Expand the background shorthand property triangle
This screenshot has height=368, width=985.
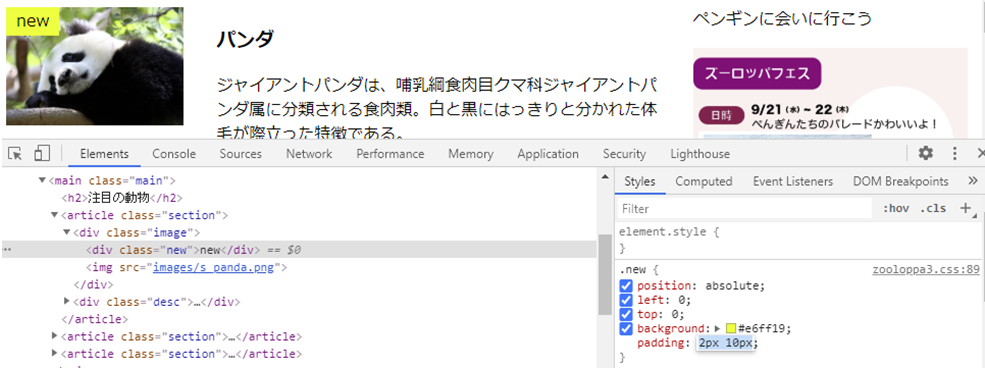(x=718, y=328)
